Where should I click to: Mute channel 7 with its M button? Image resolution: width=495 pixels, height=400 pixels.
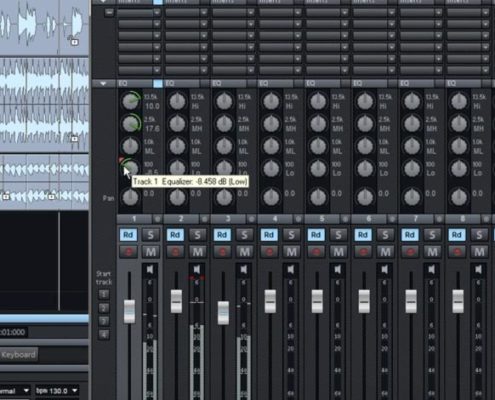coord(433,251)
